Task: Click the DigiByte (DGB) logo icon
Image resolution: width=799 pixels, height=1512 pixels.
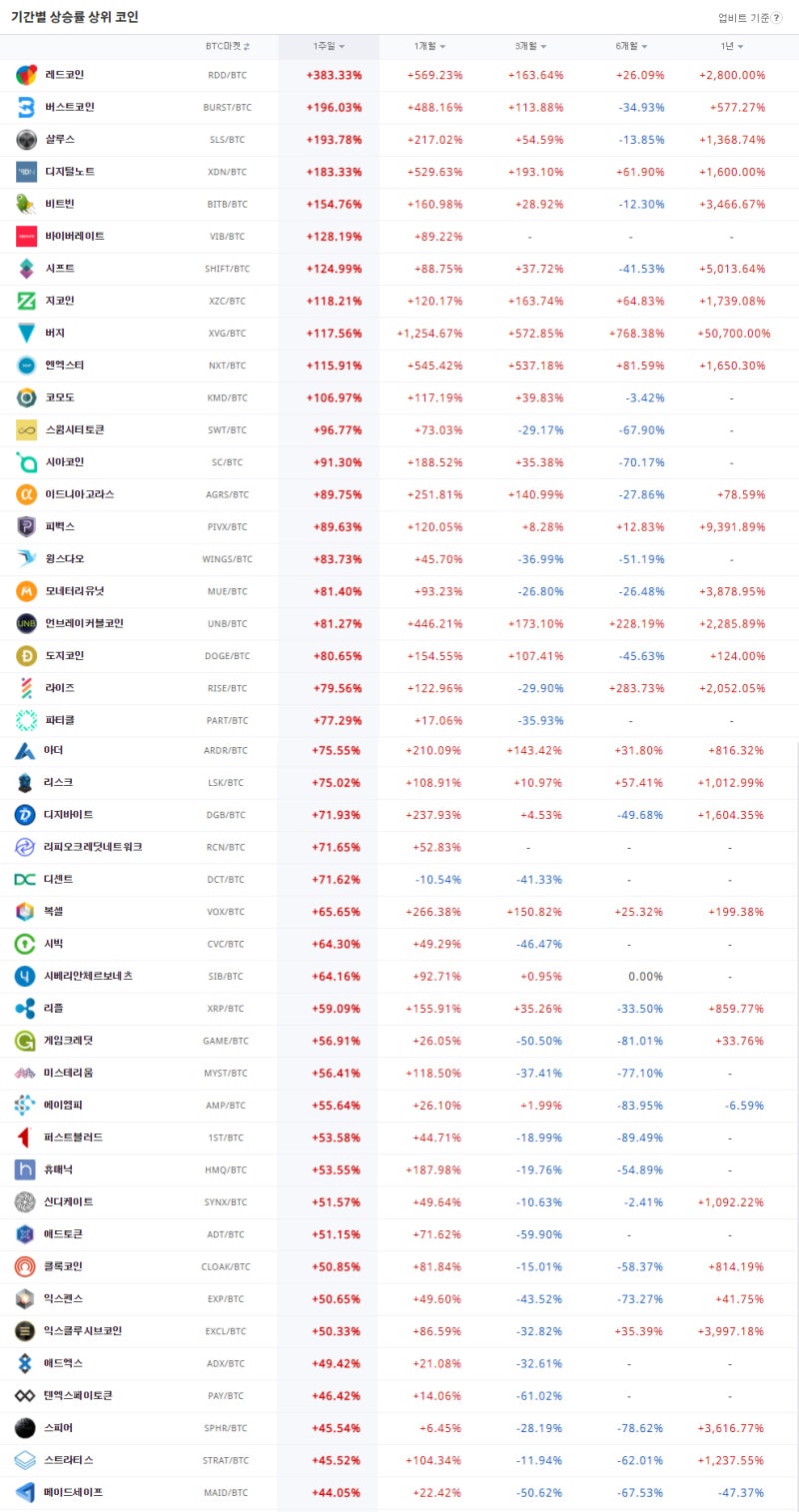Action: 27,815
